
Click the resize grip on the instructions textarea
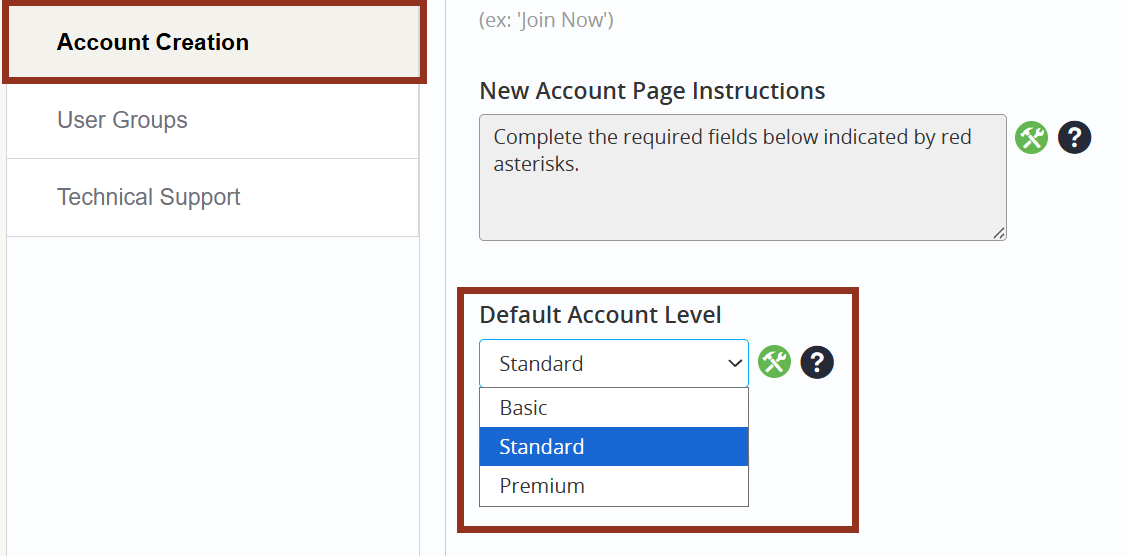pyautogui.click(x=999, y=233)
